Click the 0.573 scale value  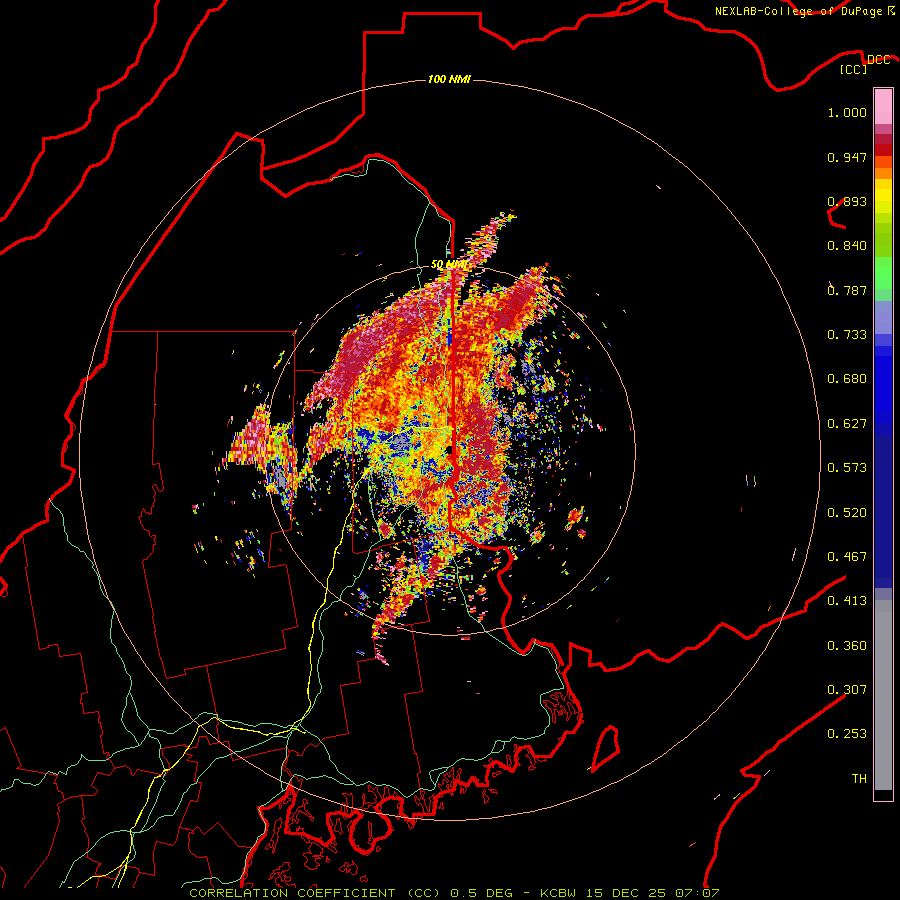[x=847, y=468]
